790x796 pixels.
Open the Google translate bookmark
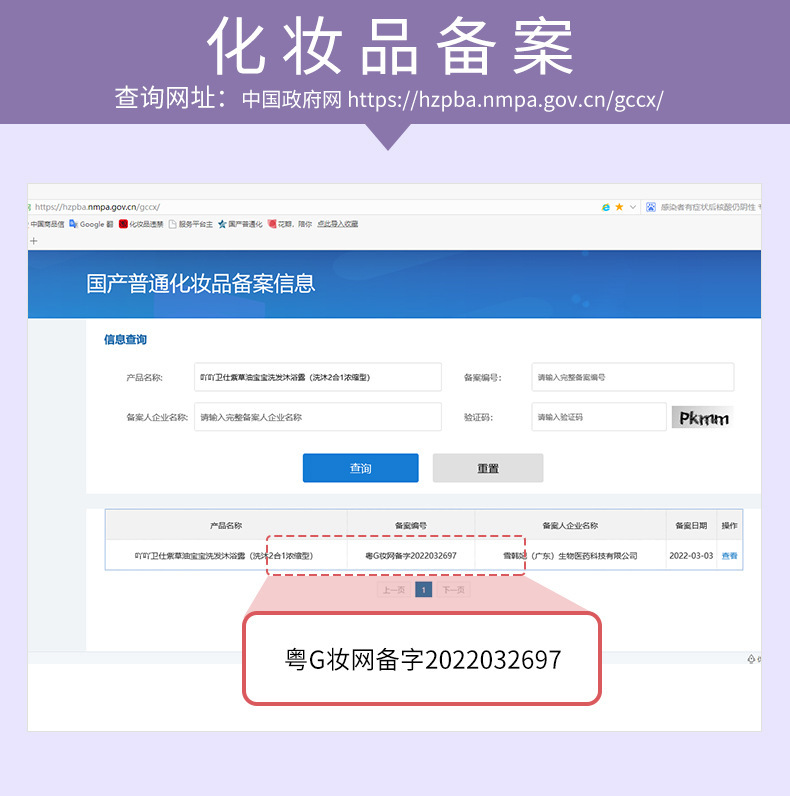point(91,224)
